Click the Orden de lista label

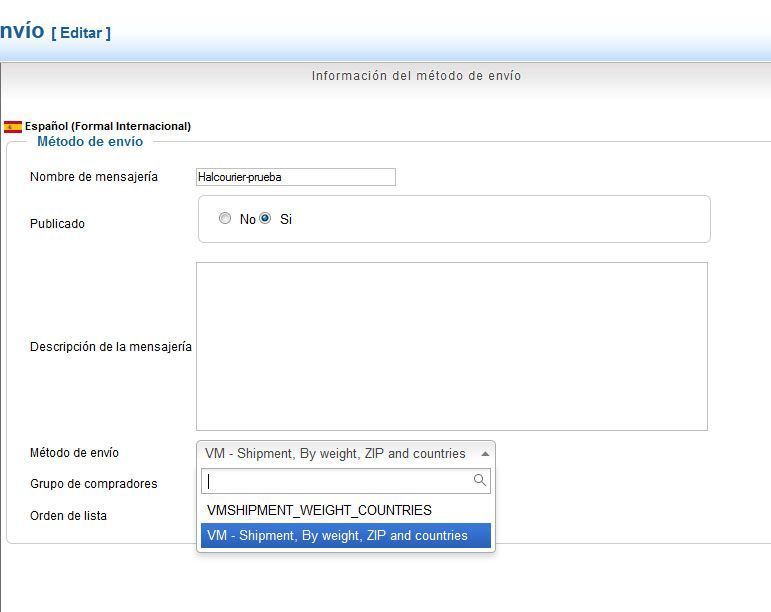pyautogui.click(x=68, y=516)
